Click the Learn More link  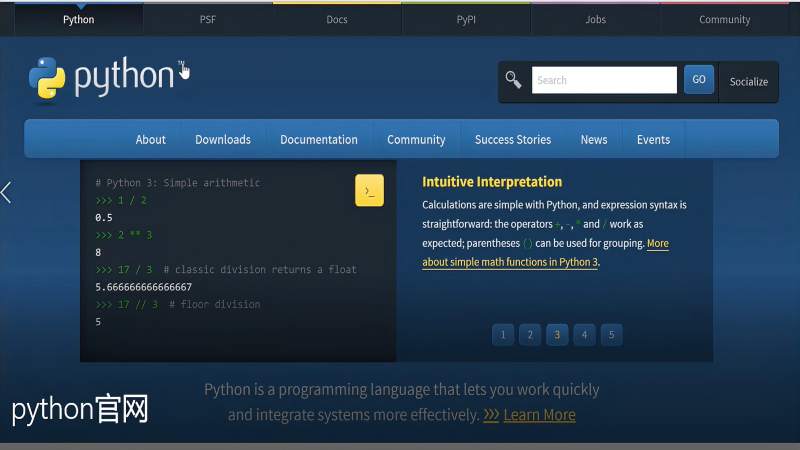pyautogui.click(x=539, y=415)
